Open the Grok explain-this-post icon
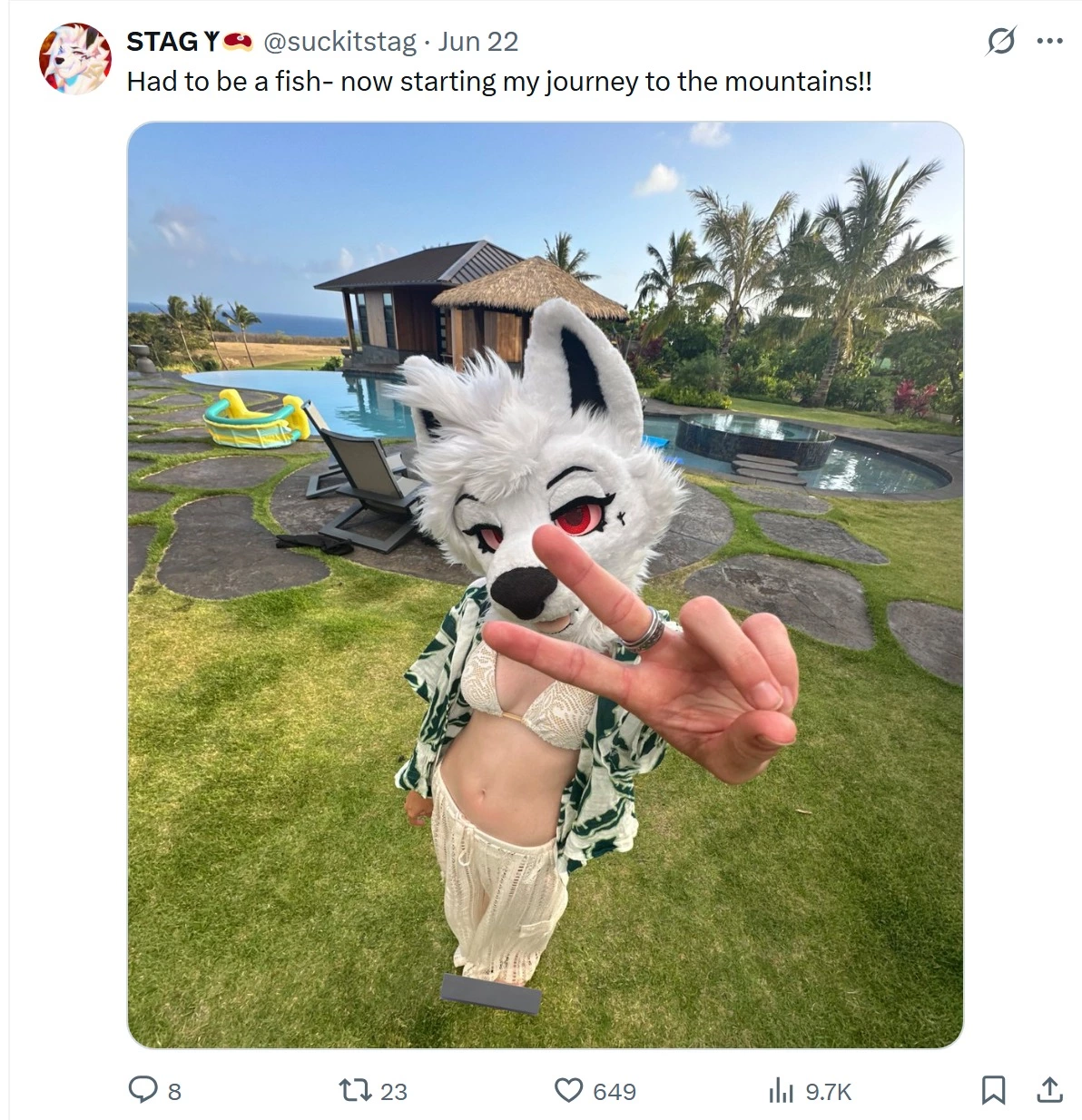Viewport: 1082px width, 1120px height. (x=1000, y=42)
